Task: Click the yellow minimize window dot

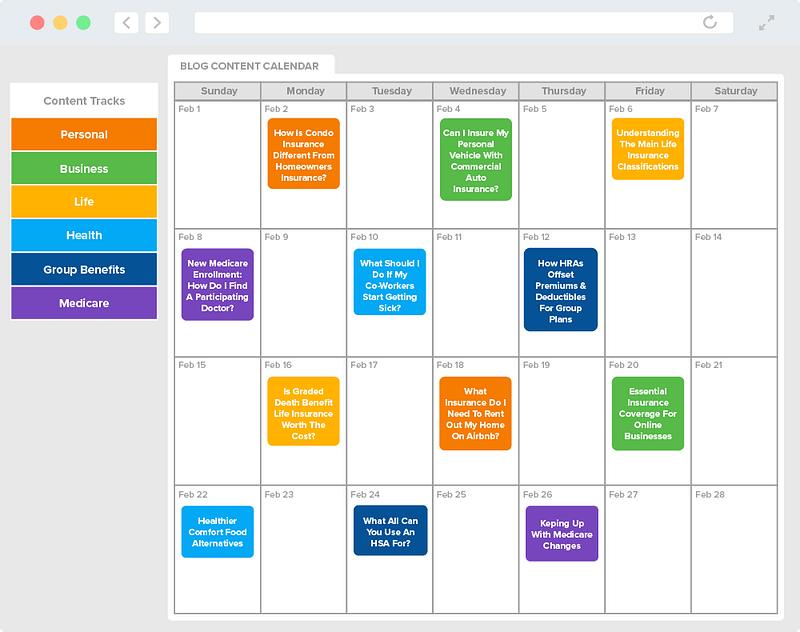Action: tap(60, 23)
